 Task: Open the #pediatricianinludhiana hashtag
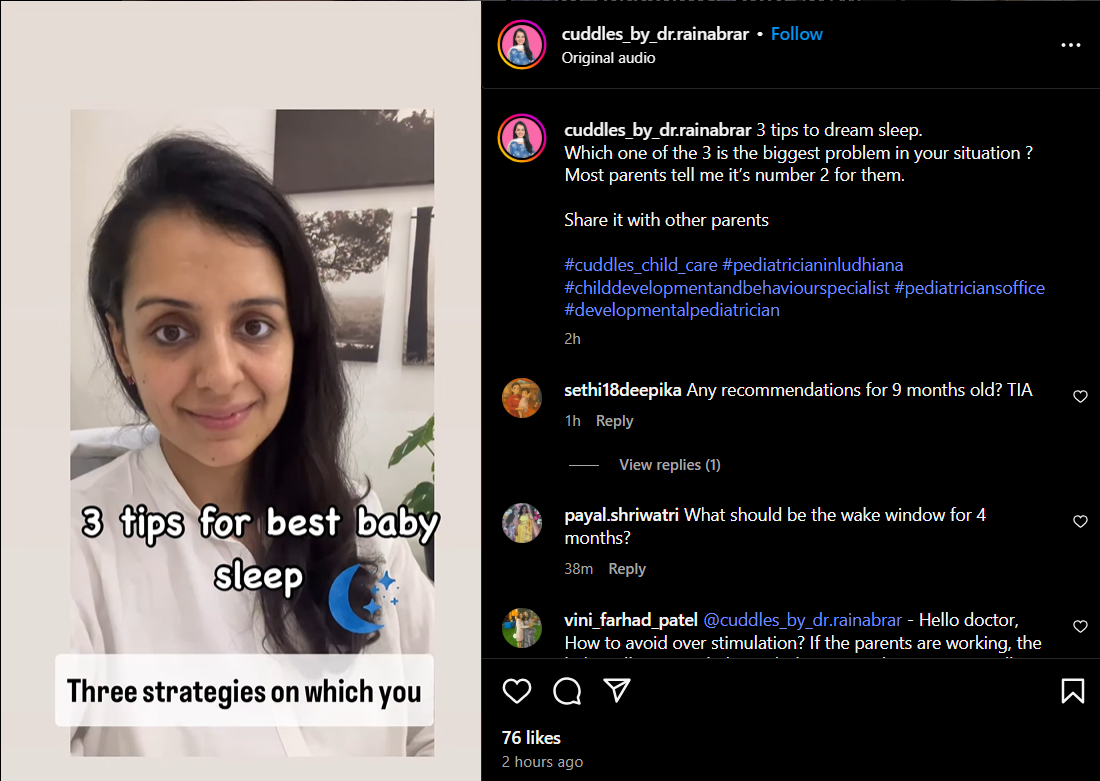pyautogui.click(x=812, y=265)
